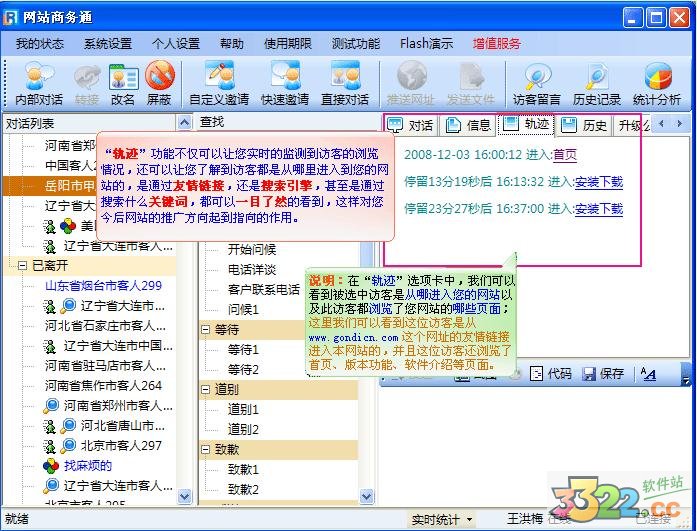
Task: Switch to the 对话 tab
Action: (411, 125)
